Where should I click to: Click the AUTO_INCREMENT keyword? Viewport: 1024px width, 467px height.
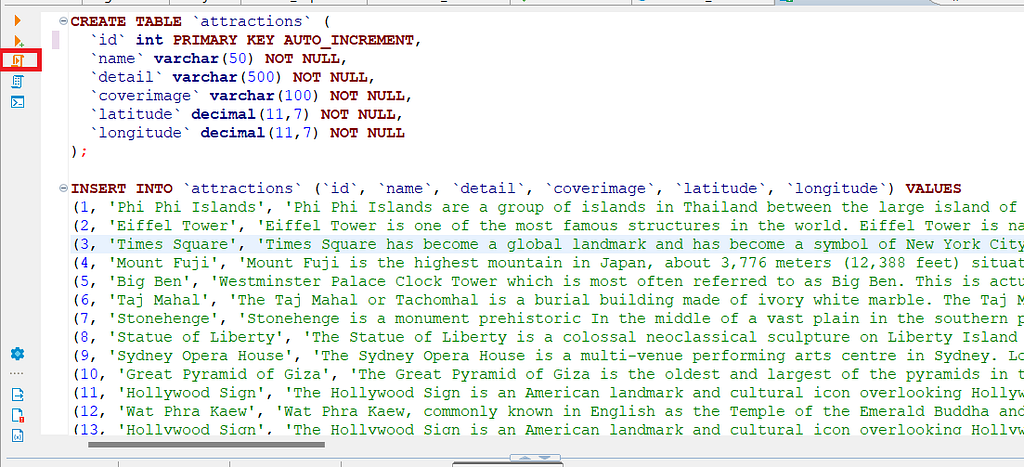point(349,40)
